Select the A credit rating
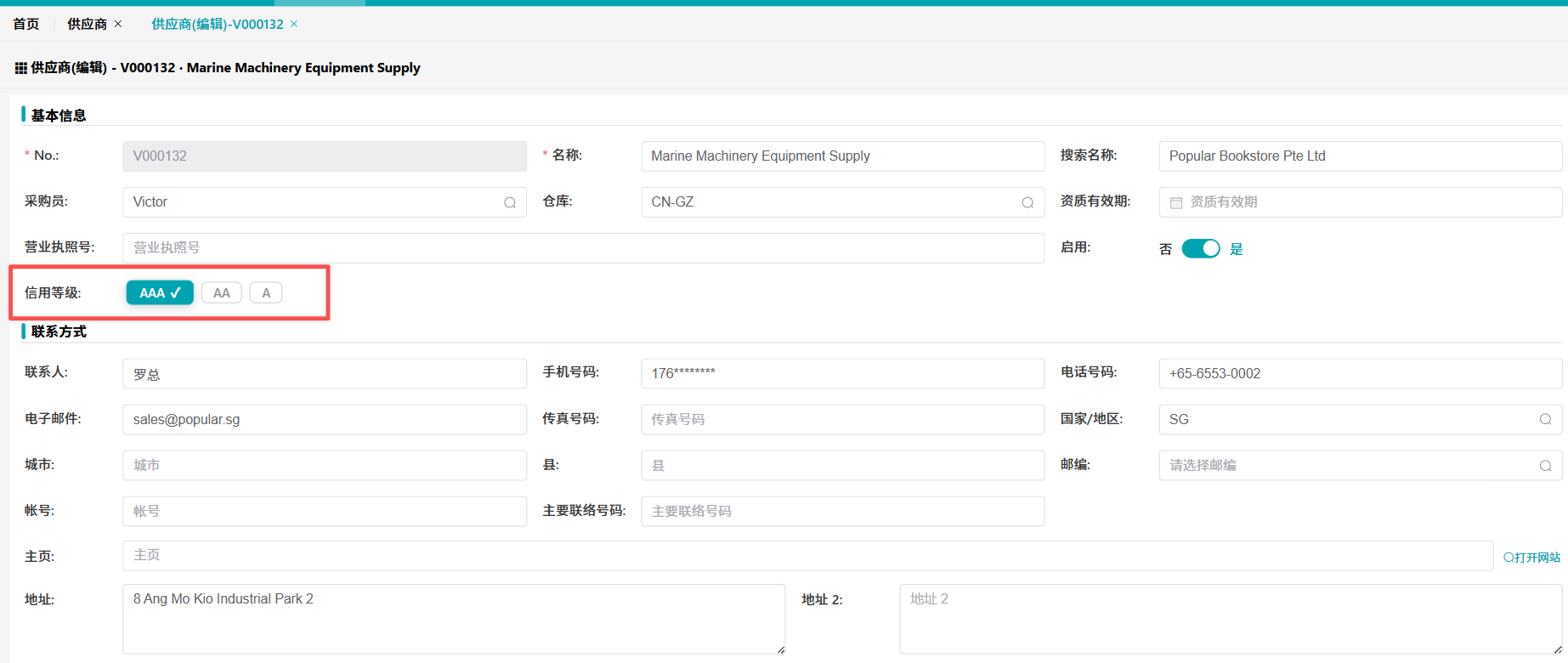The height and width of the screenshot is (663, 1568). coord(266,293)
